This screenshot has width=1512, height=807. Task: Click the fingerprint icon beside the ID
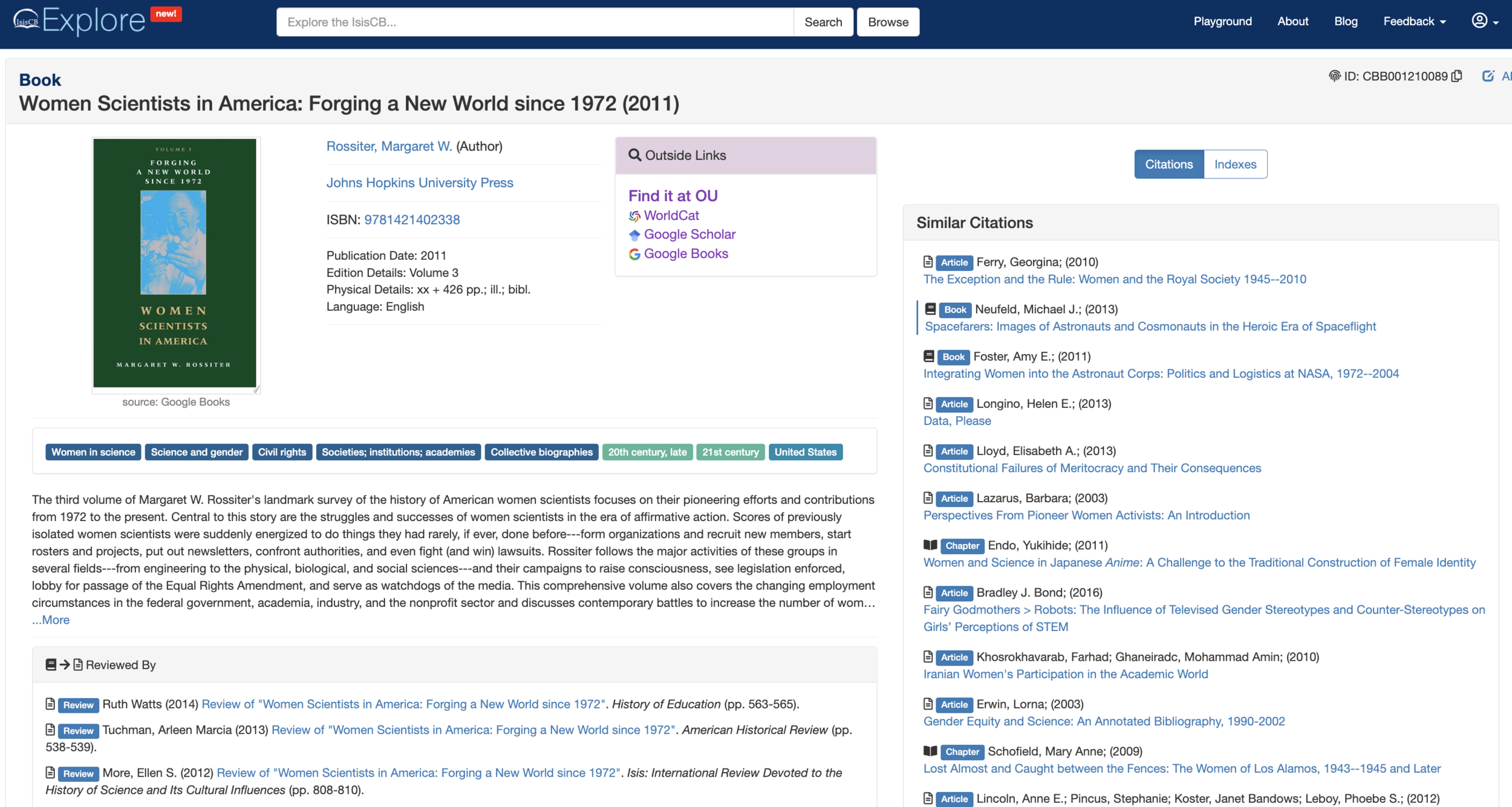point(1334,76)
